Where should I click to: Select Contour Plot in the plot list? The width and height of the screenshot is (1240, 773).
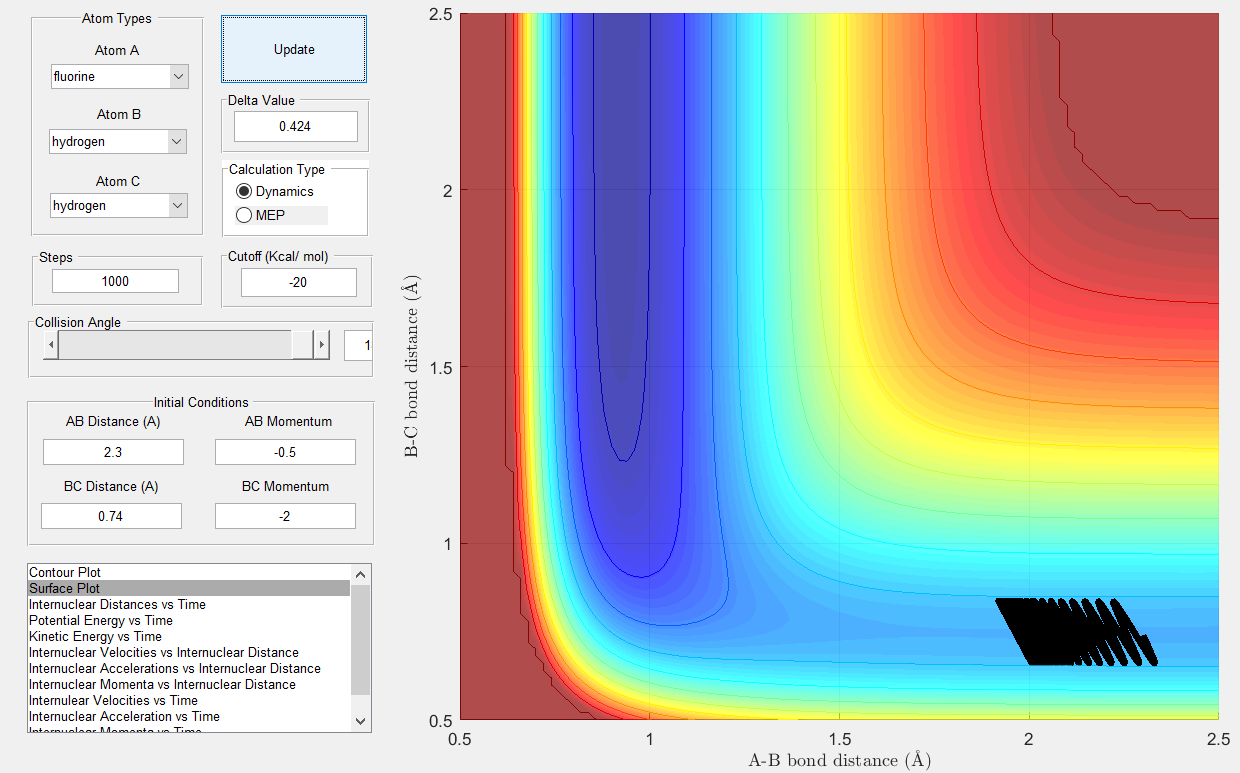(189, 572)
